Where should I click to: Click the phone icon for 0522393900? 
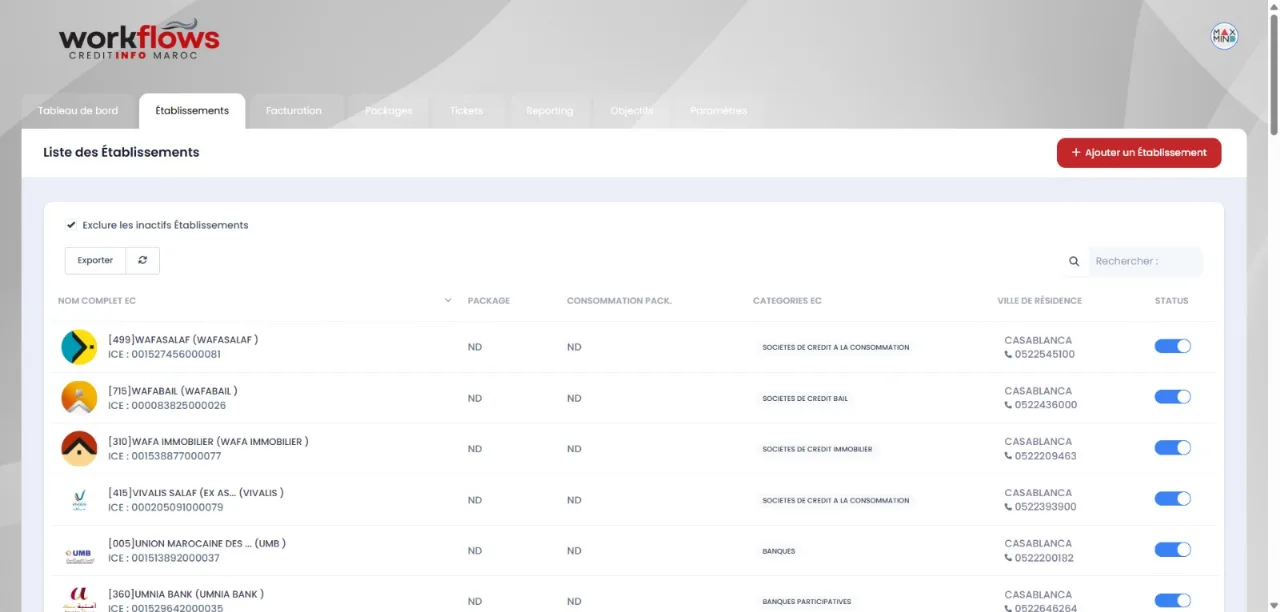(x=1009, y=507)
